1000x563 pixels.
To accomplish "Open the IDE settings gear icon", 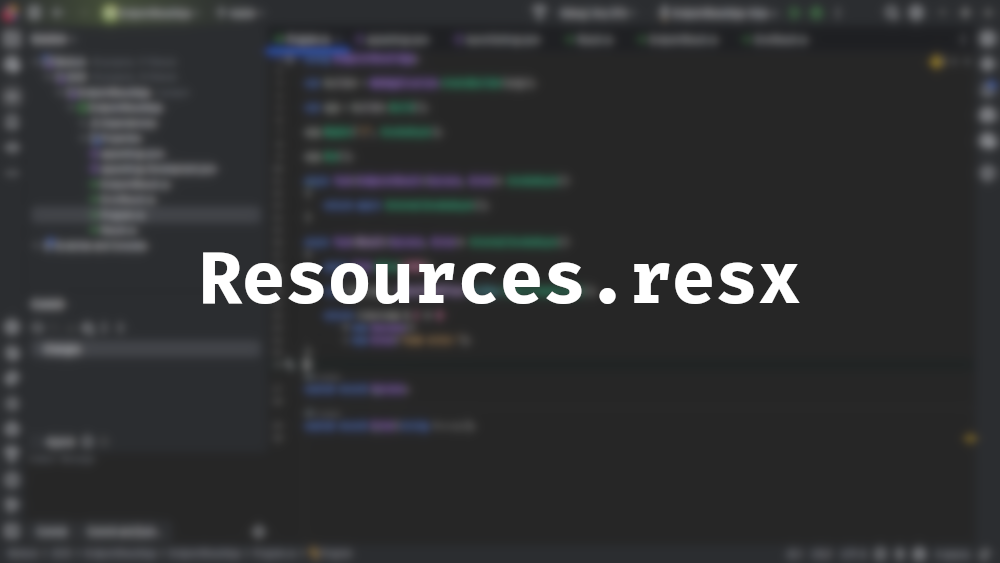I will coord(917,13).
